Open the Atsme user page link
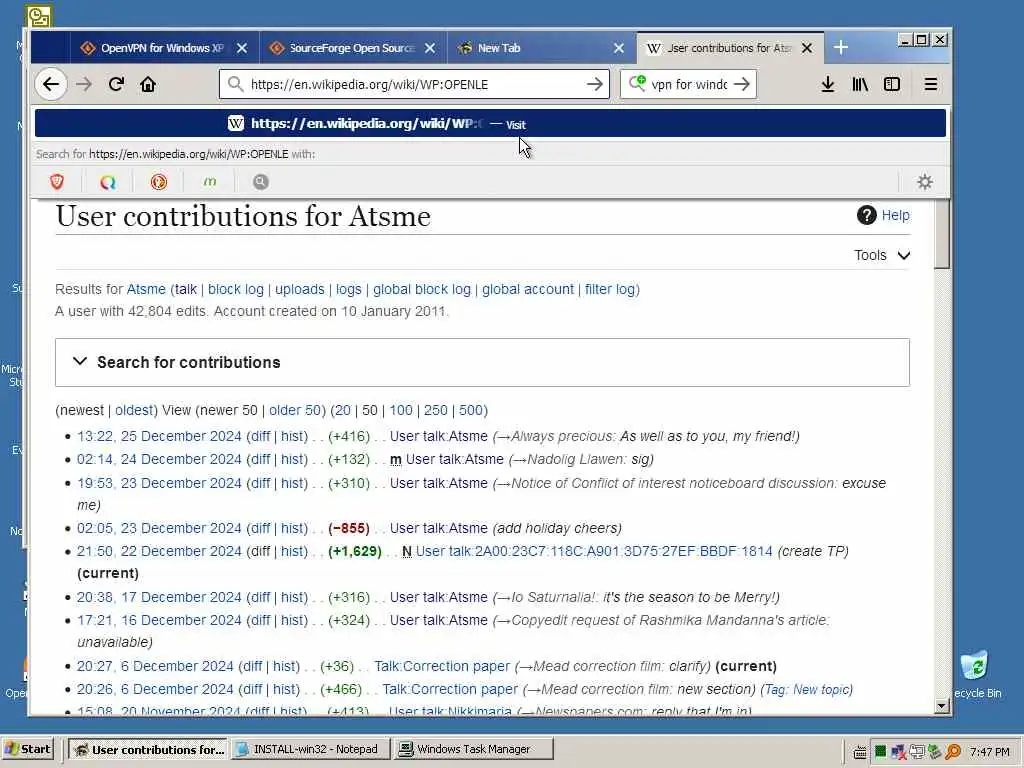The width and height of the screenshot is (1024, 768). (146, 289)
